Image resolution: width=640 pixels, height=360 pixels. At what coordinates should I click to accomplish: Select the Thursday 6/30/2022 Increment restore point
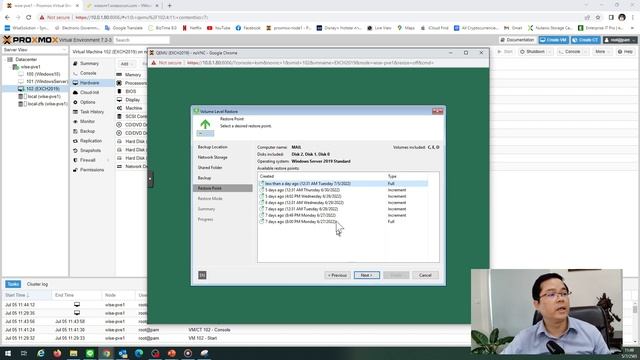pyautogui.click(x=344, y=190)
